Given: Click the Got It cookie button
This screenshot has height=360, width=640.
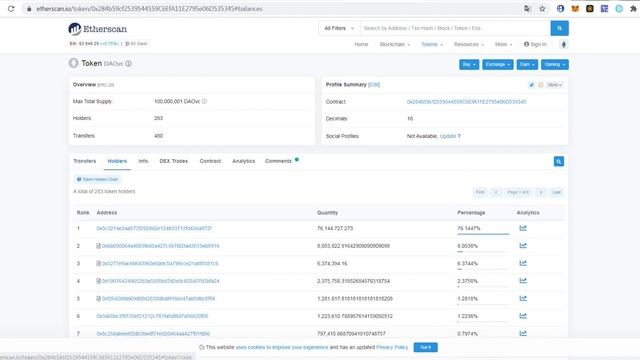Looking at the screenshot, I should (x=425, y=347).
